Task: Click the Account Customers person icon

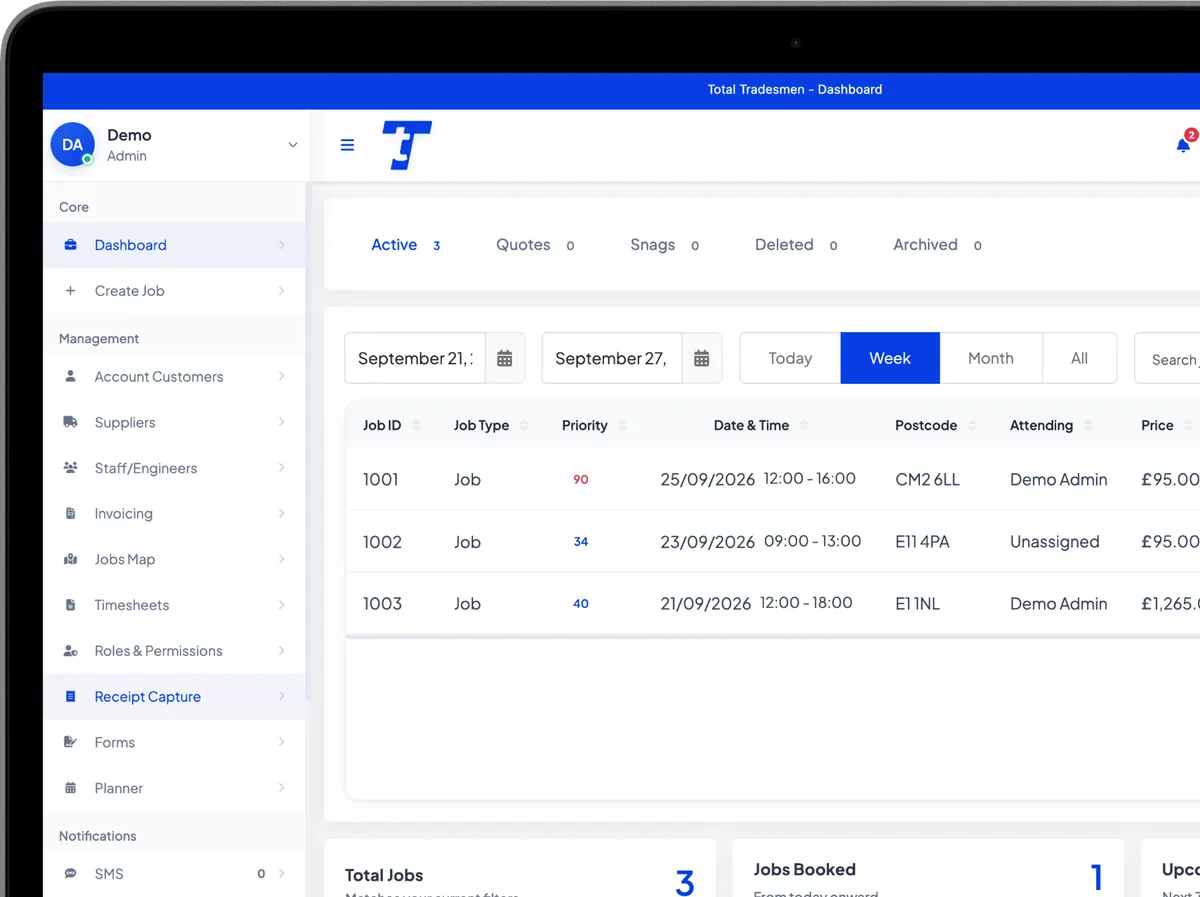Action: [x=70, y=377]
